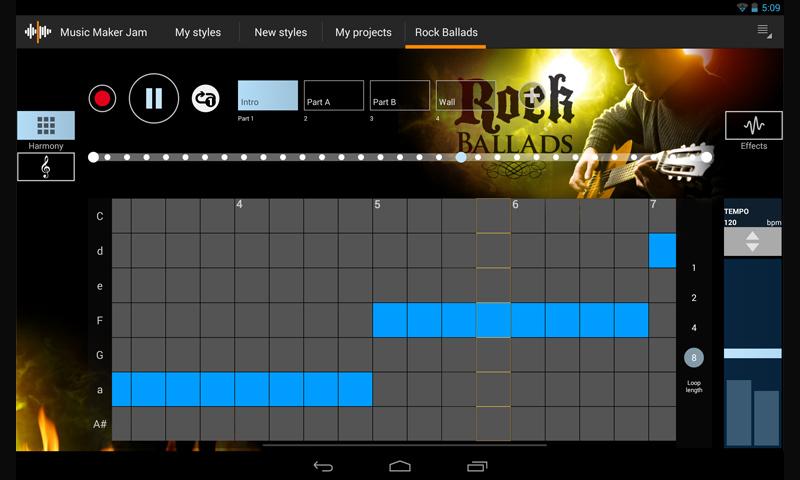Screen dimensions: 800x480
Task: Select the Rock Ballads tab
Action: pyautogui.click(x=446, y=32)
